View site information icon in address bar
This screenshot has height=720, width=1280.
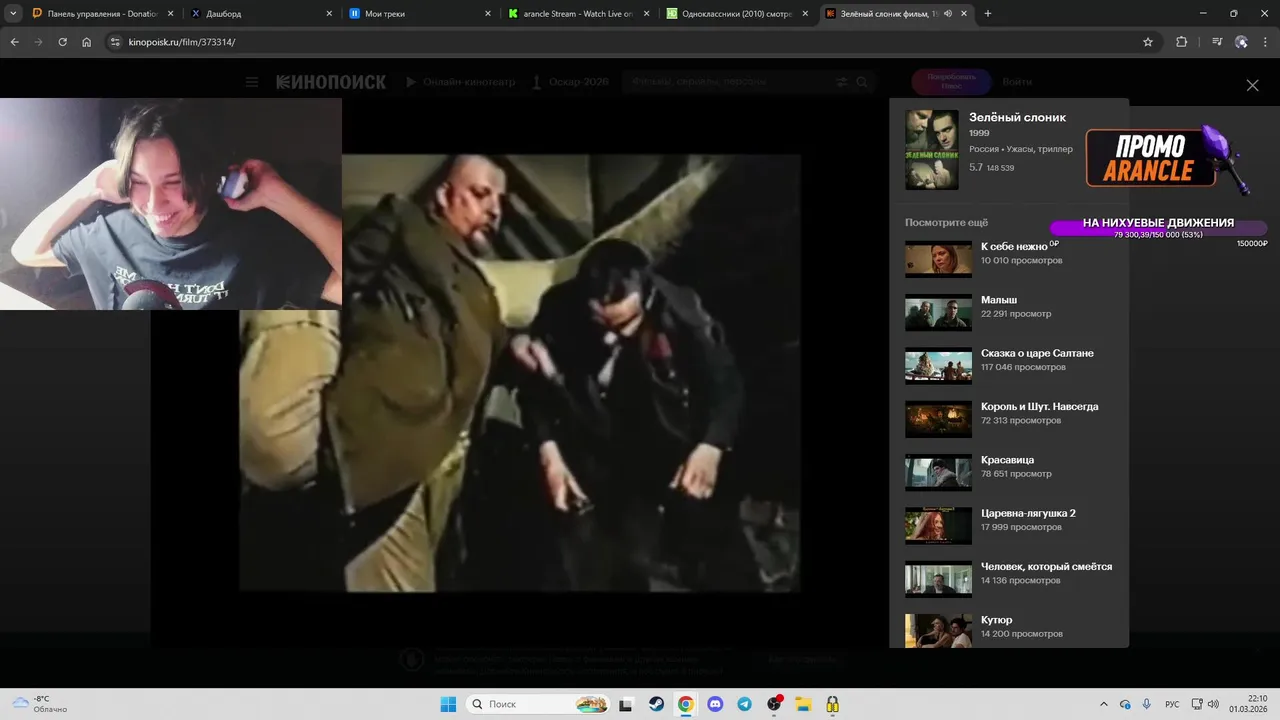point(115,42)
